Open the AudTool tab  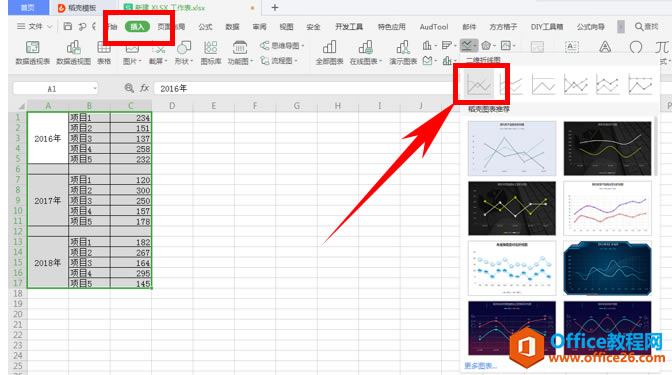pyautogui.click(x=434, y=27)
